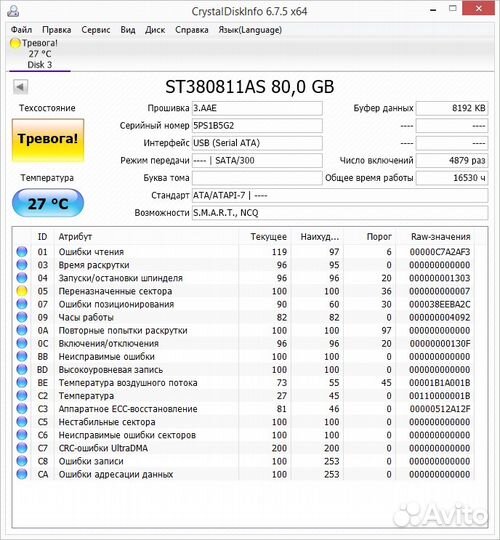Click the Raw-значения column header
500x540 pixels.
point(440,237)
